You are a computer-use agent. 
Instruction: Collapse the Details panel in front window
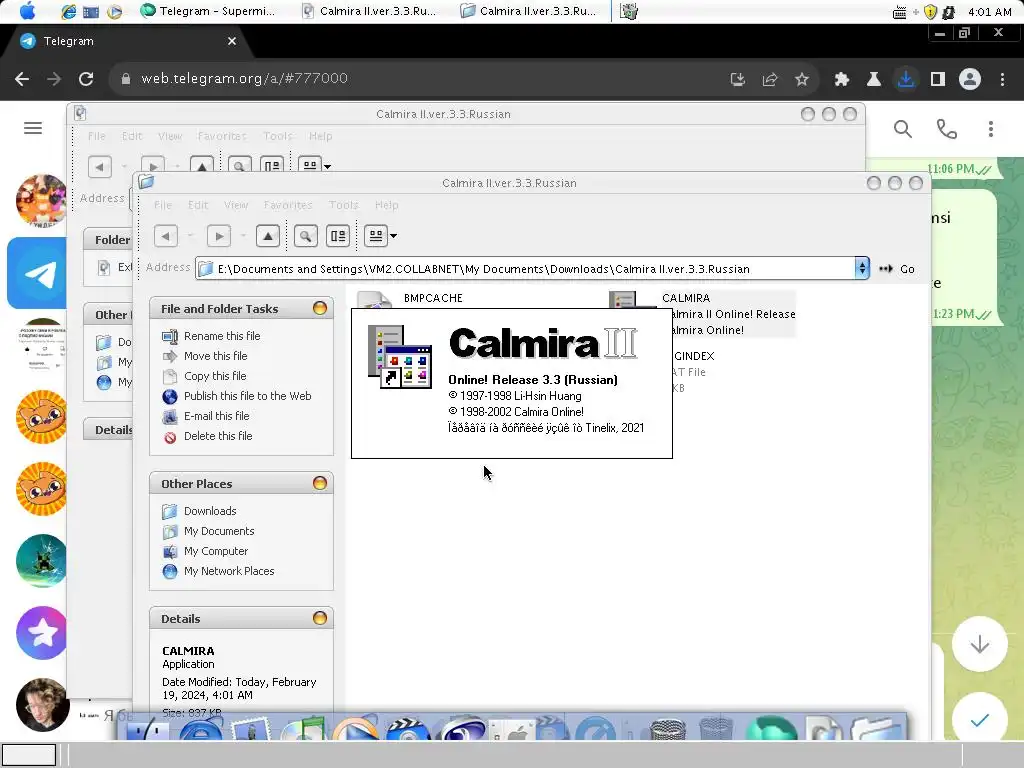click(x=319, y=618)
